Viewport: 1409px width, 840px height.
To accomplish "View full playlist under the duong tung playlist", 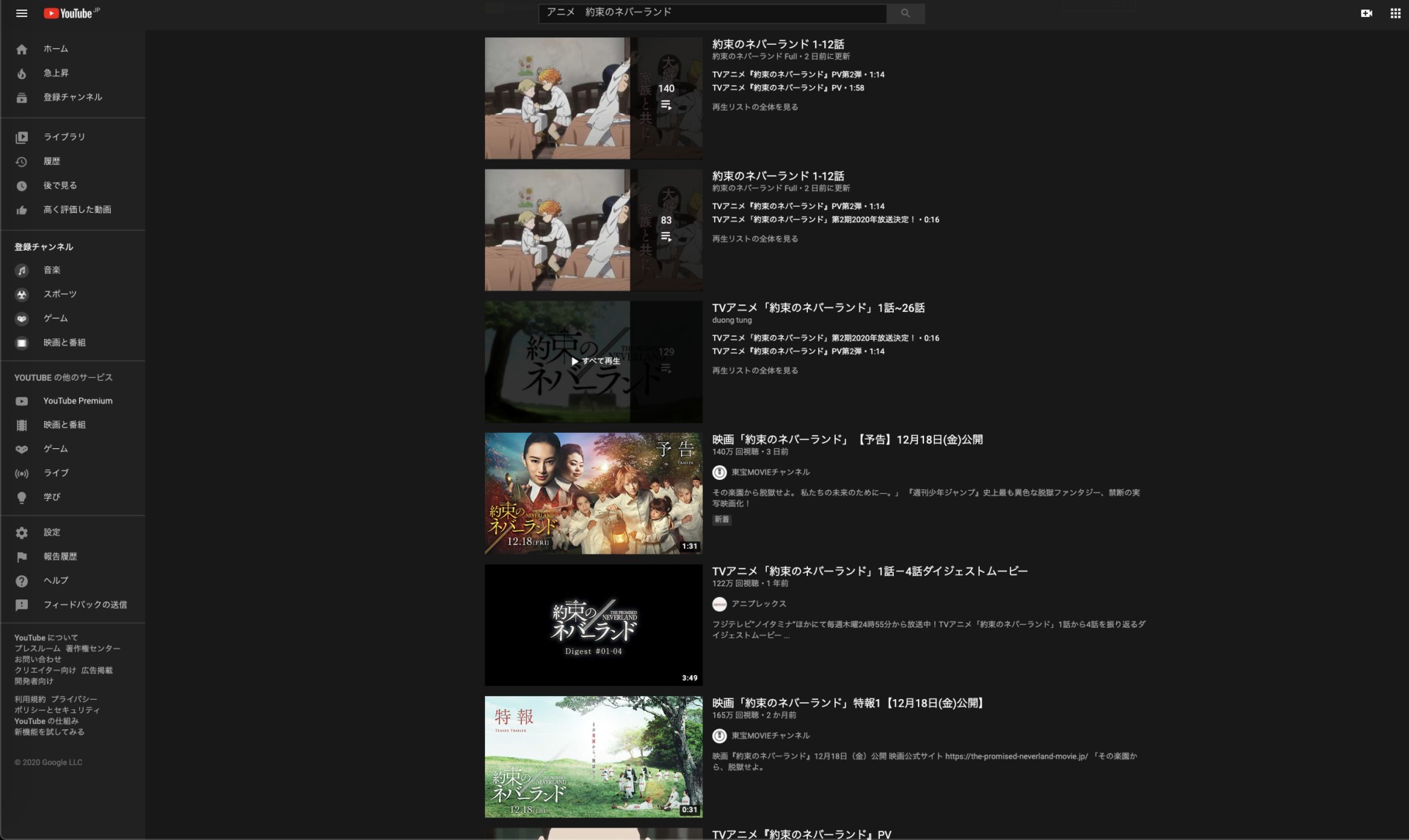I will tap(755, 370).
